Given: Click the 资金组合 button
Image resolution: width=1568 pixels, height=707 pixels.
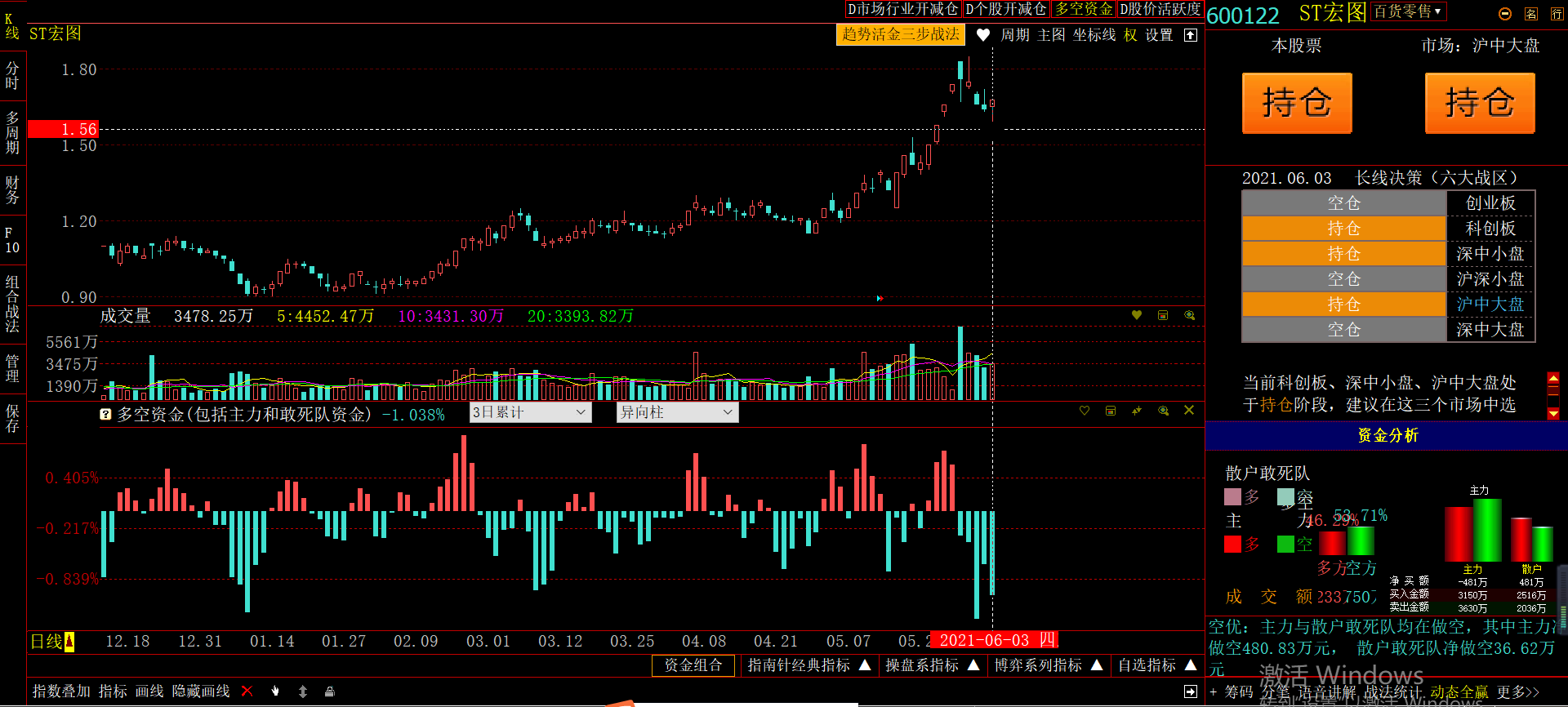Looking at the screenshot, I should pyautogui.click(x=693, y=665).
